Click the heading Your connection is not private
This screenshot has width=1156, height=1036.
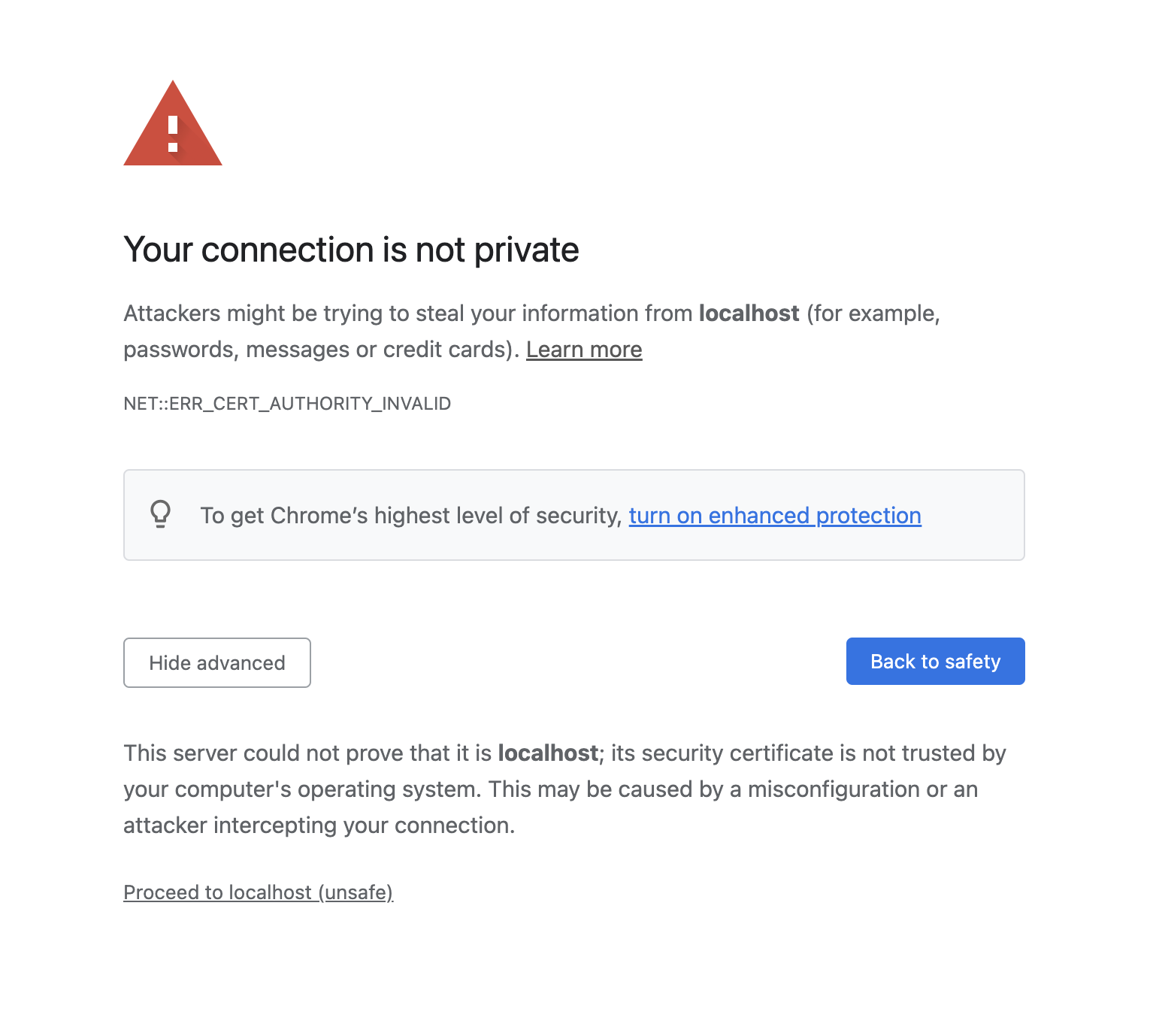pos(351,249)
